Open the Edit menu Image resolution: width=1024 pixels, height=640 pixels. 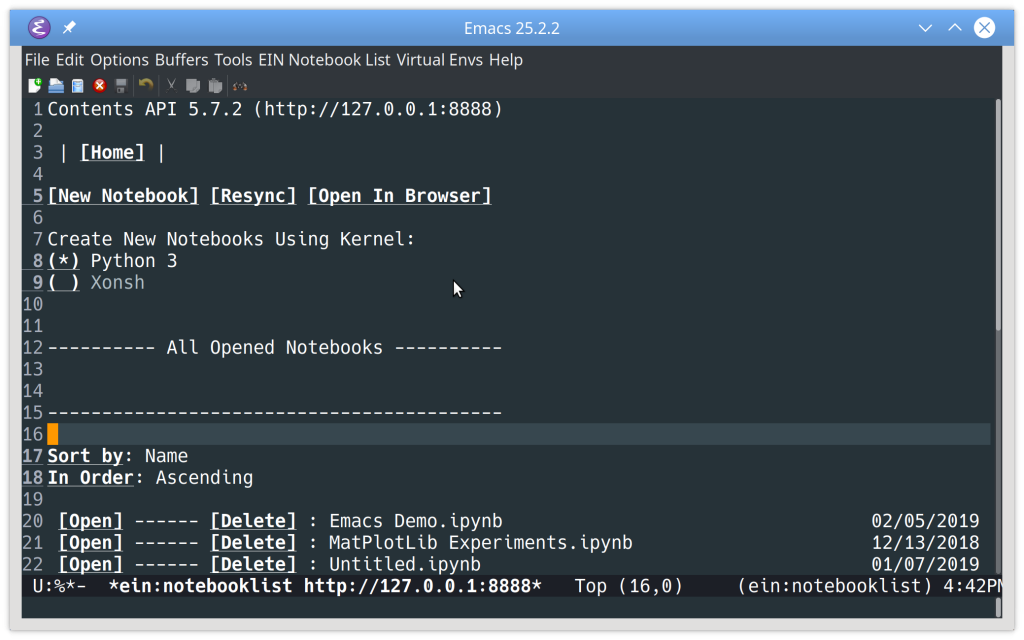69,60
